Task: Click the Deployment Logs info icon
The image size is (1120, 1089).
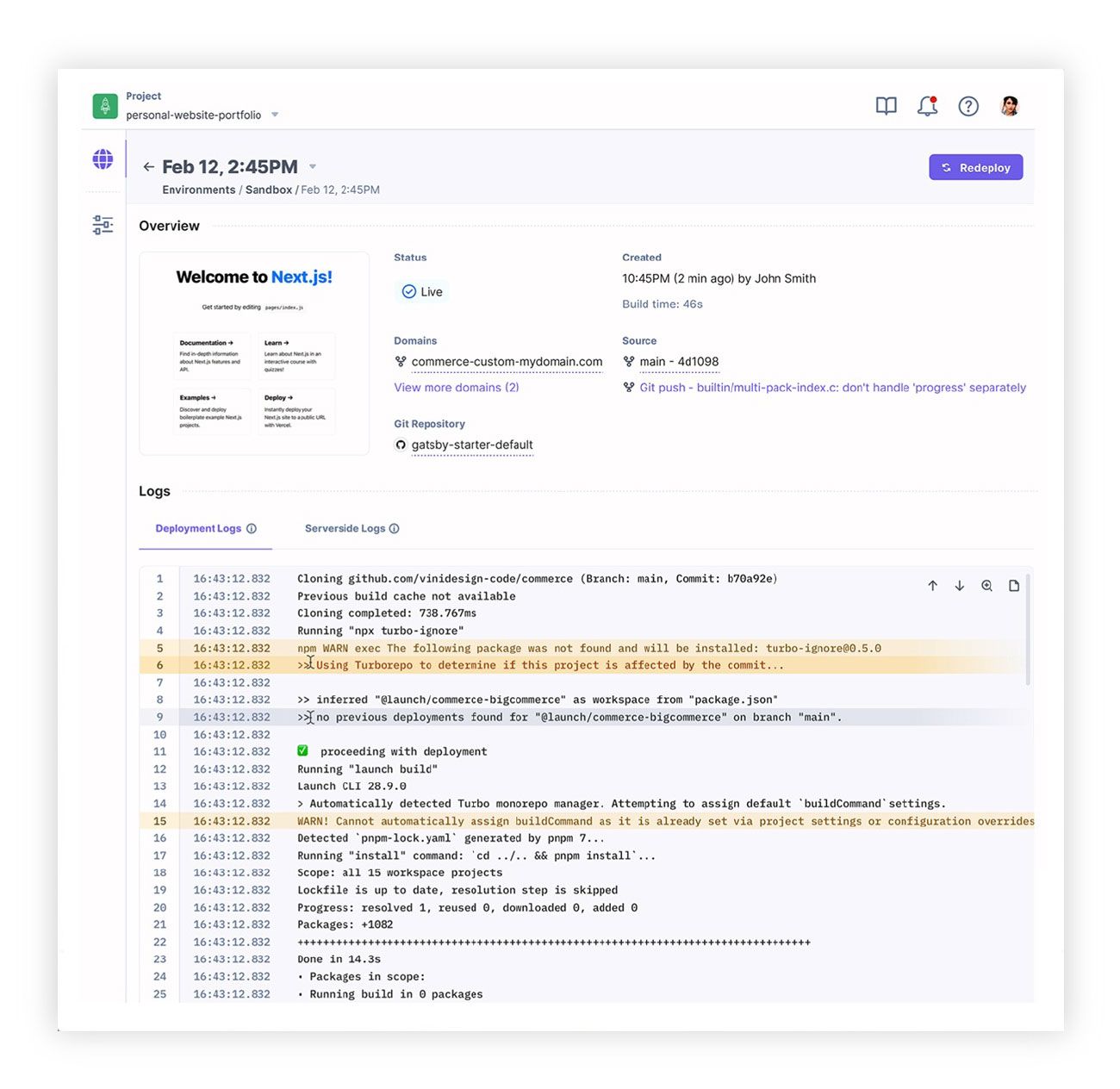Action: [252, 529]
